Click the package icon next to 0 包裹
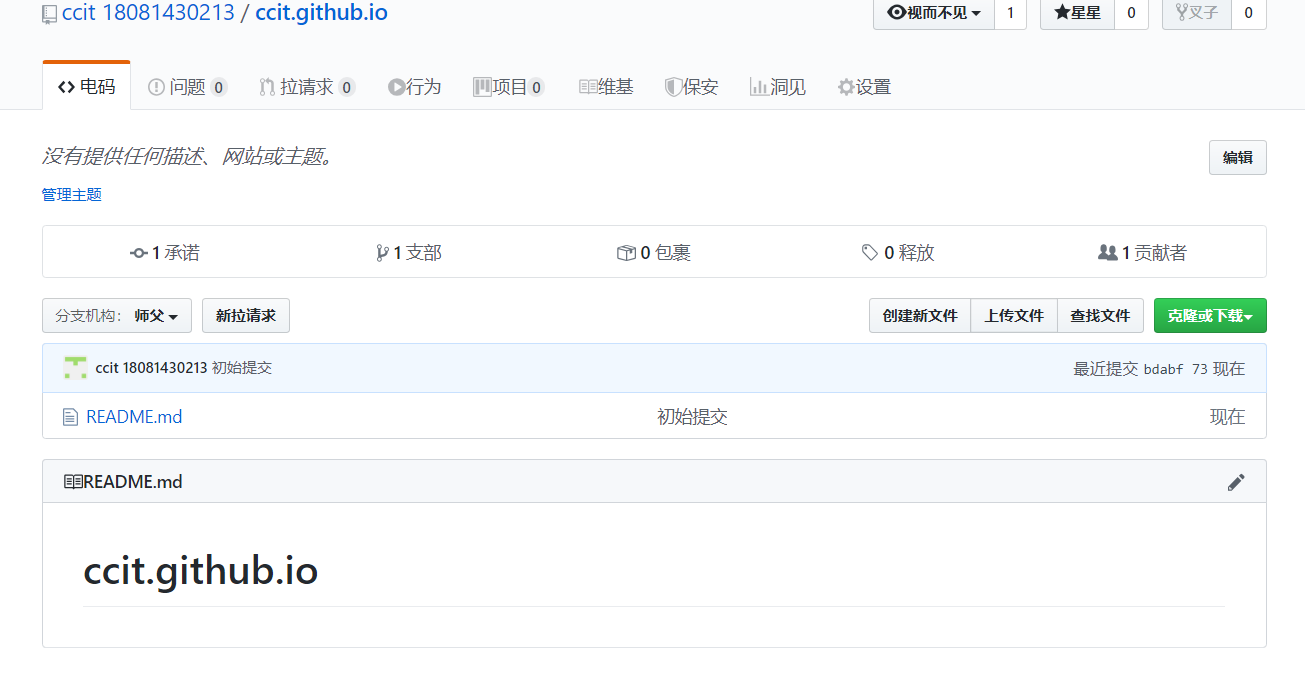 coord(626,252)
